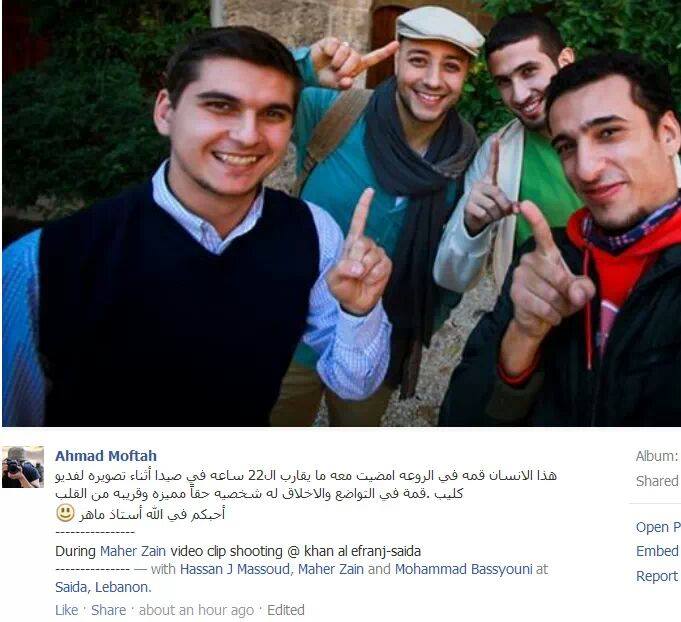Open the Maher Zain link in caption
The height and width of the screenshot is (622, 681).
coord(133,551)
